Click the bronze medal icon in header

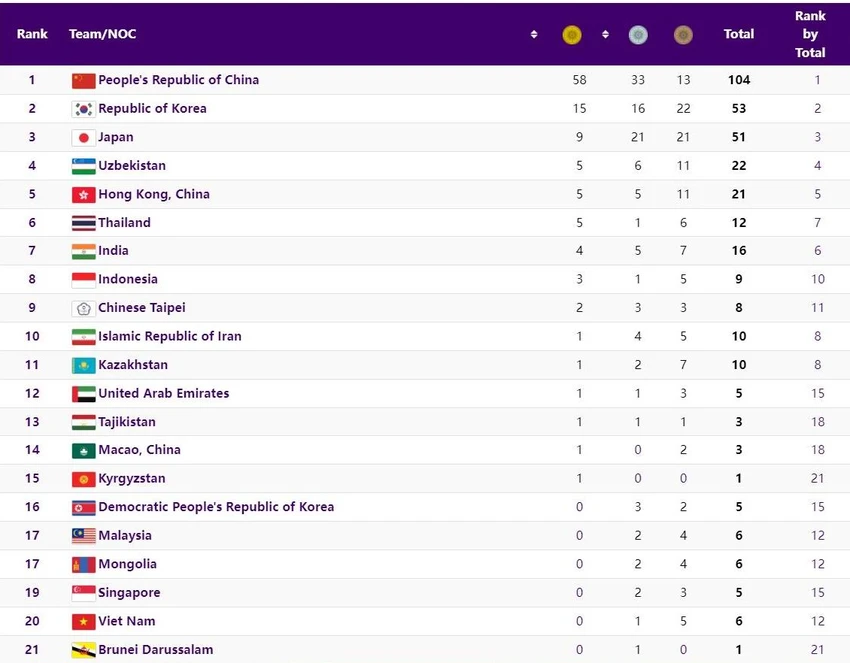tap(683, 35)
